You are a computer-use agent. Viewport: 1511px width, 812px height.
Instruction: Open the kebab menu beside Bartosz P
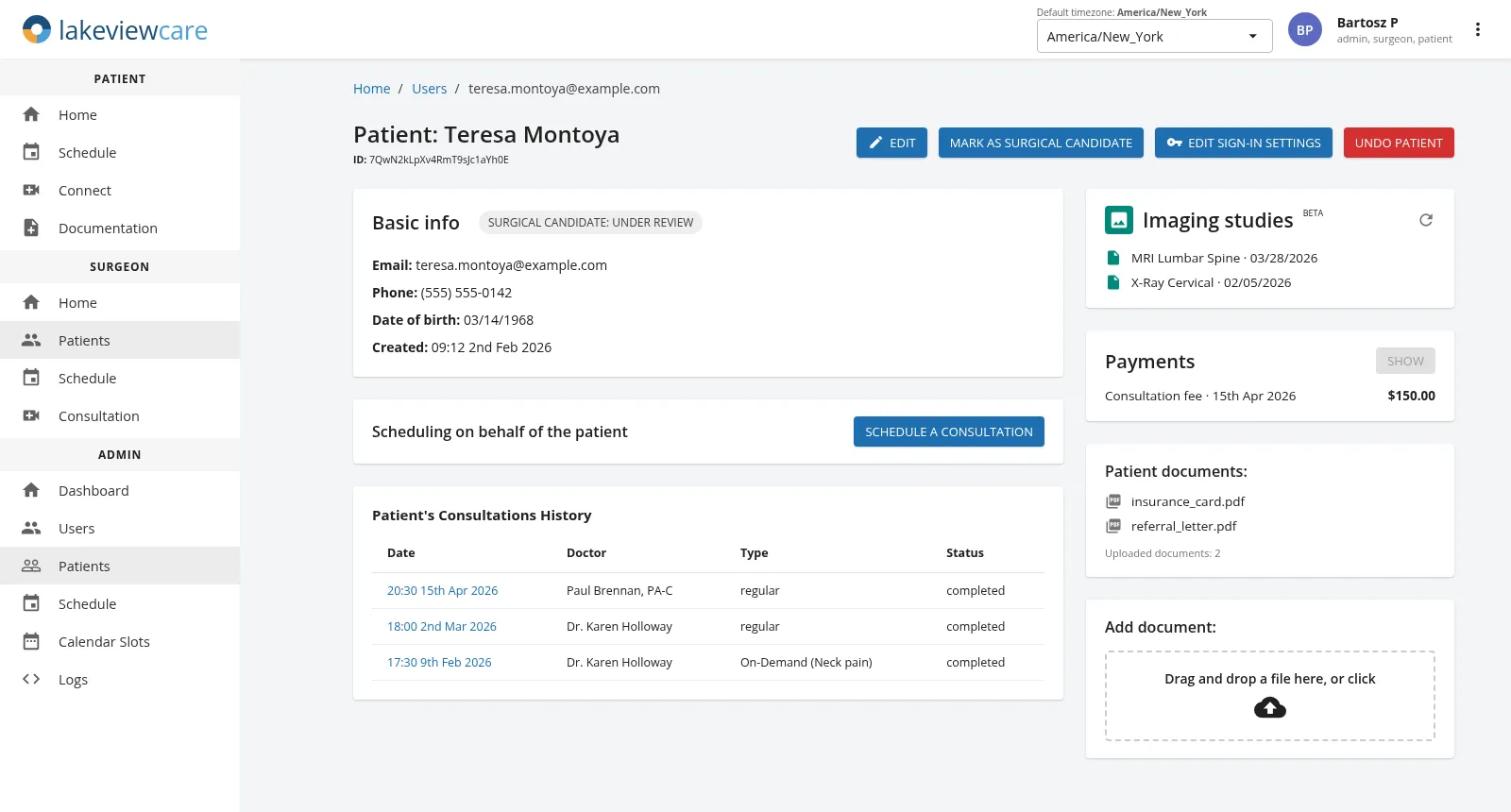(x=1478, y=30)
